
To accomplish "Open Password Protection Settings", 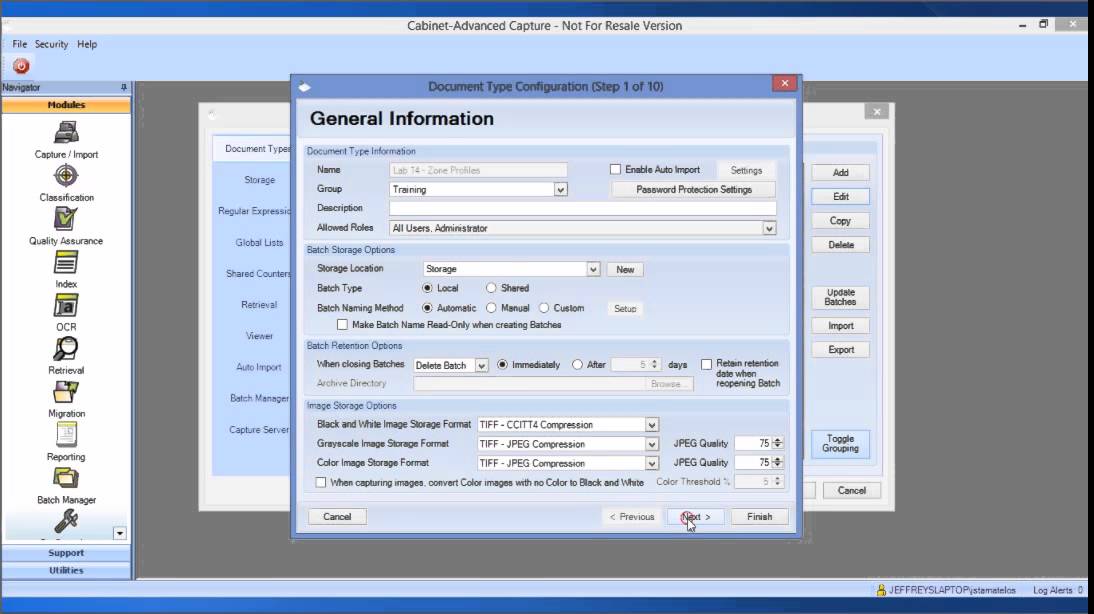I will click(x=694, y=190).
